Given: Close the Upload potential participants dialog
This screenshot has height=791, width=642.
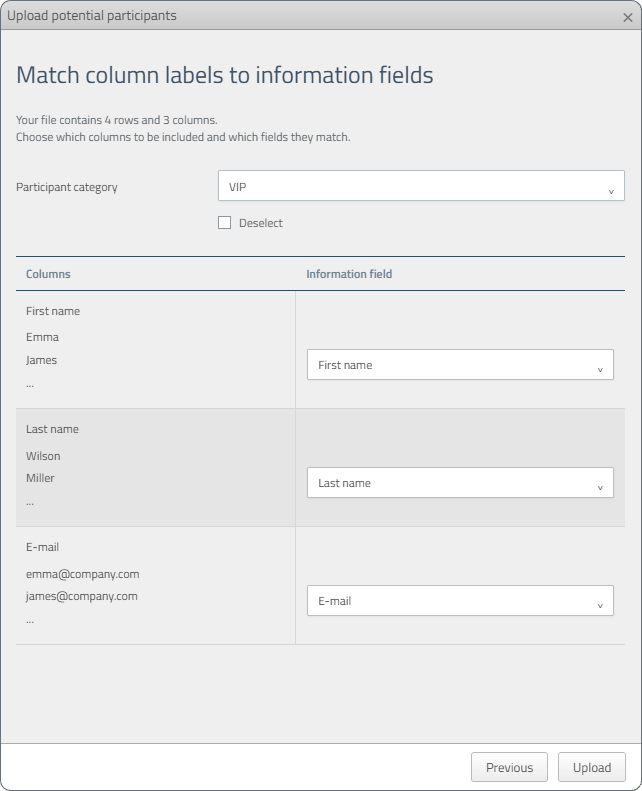Looking at the screenshot, I should [627, 18].
